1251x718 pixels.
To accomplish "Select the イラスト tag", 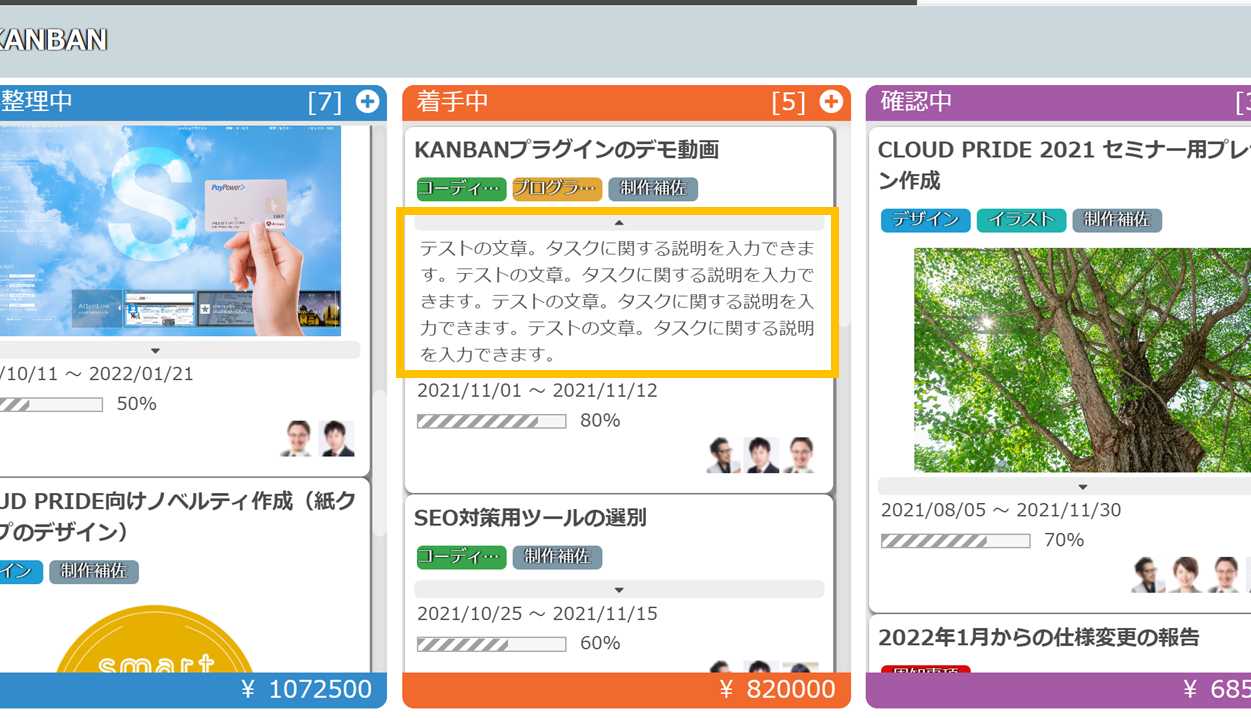I will pyautogui.click(x=1021, y=220).
